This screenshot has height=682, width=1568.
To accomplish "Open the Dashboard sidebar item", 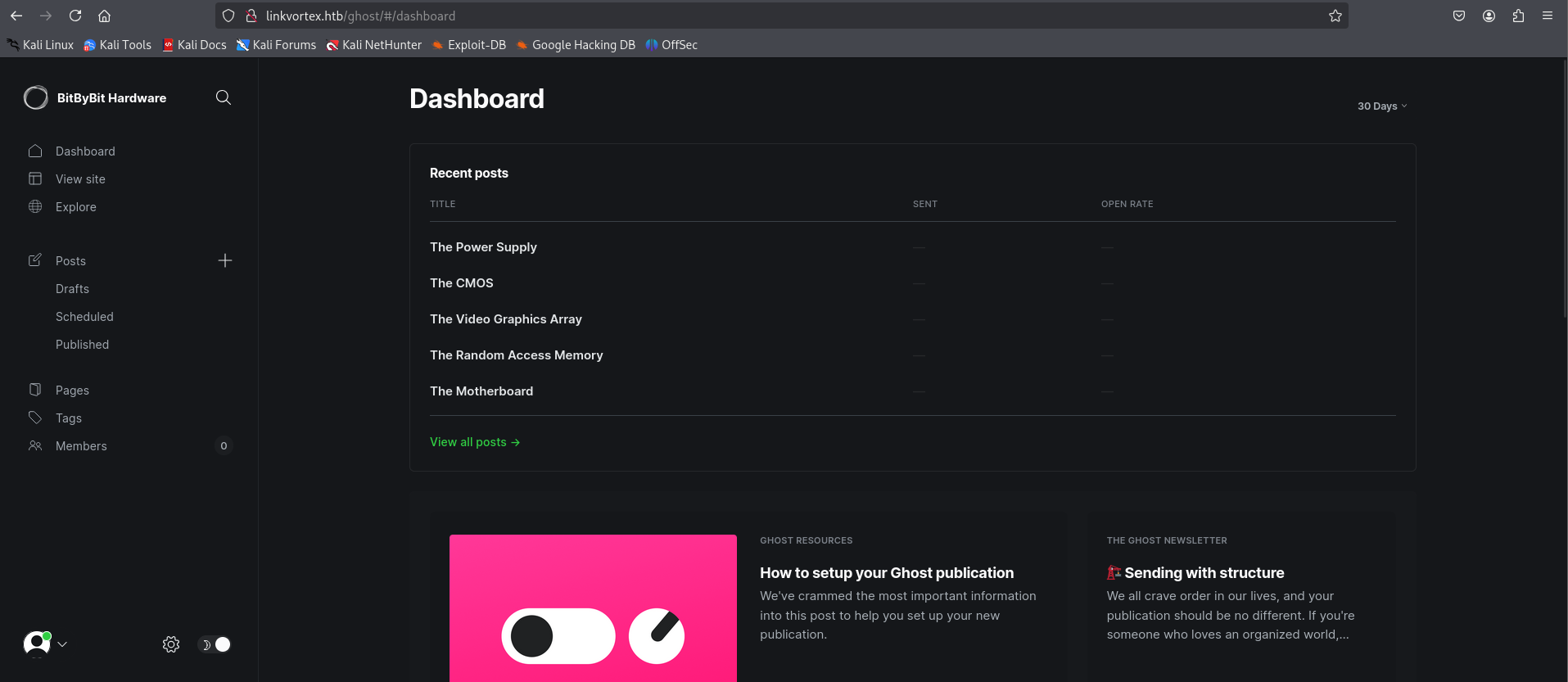I will click(x=85, y=151).
